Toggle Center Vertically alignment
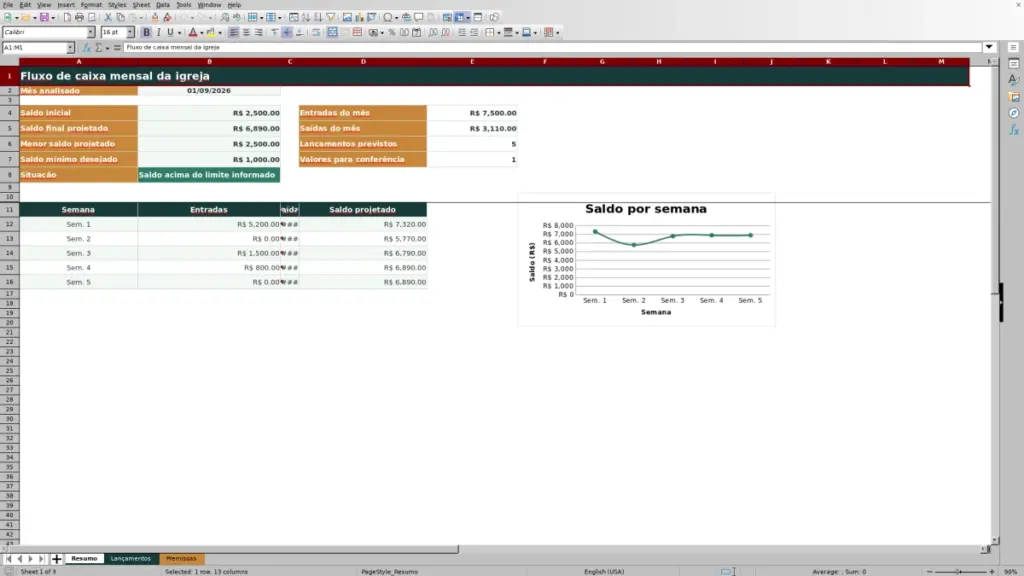This screenshot has height=576, width=1024. pos(287,33)
